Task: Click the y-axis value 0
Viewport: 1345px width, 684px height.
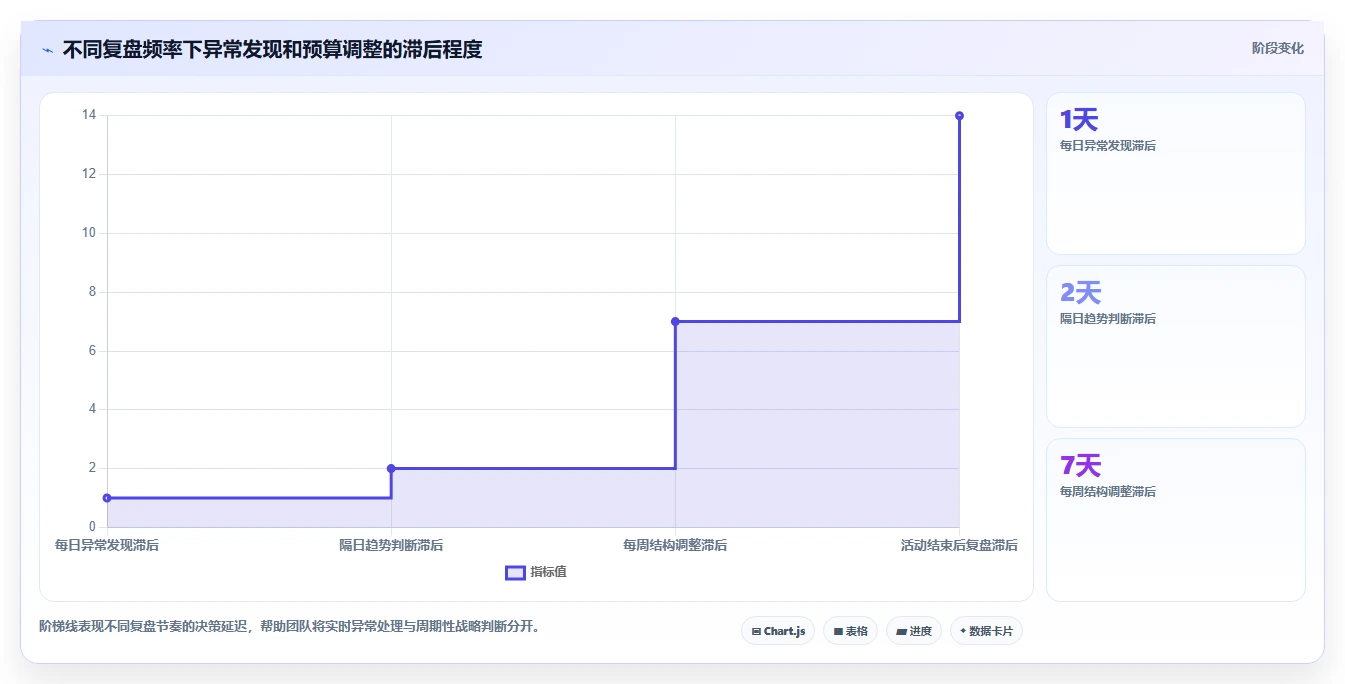Action: tap(92, 527)
